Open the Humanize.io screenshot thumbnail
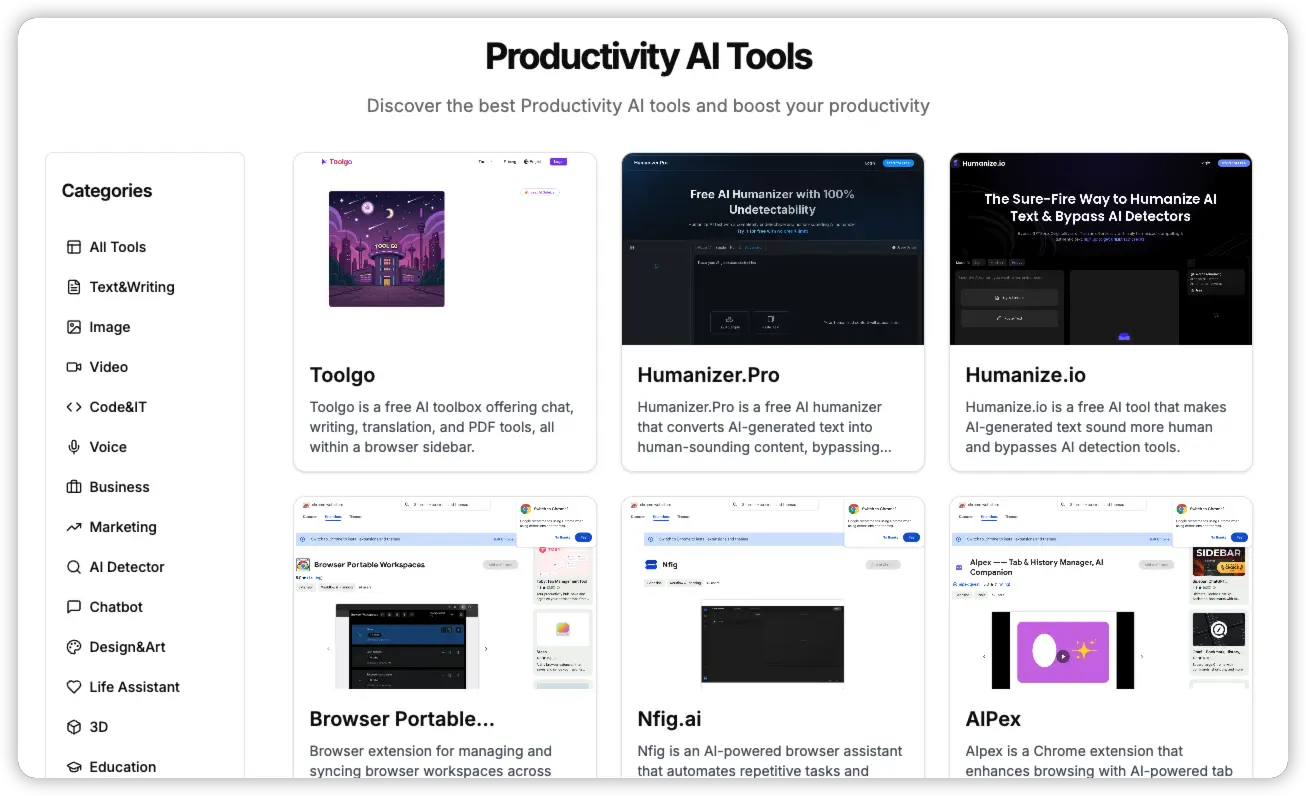 pos(1101,249)
